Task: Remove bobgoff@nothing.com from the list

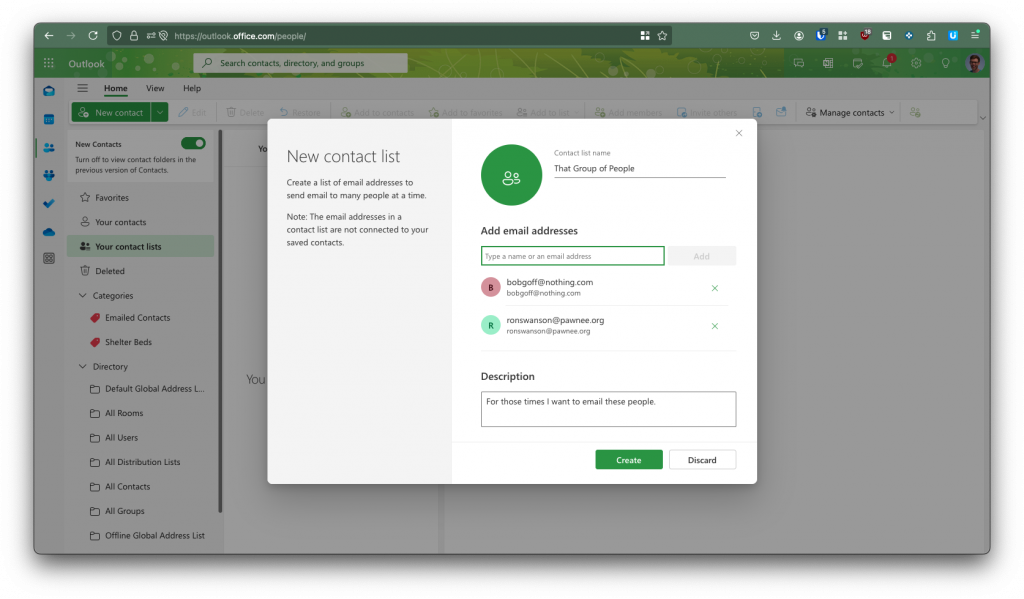Action: 714,288
